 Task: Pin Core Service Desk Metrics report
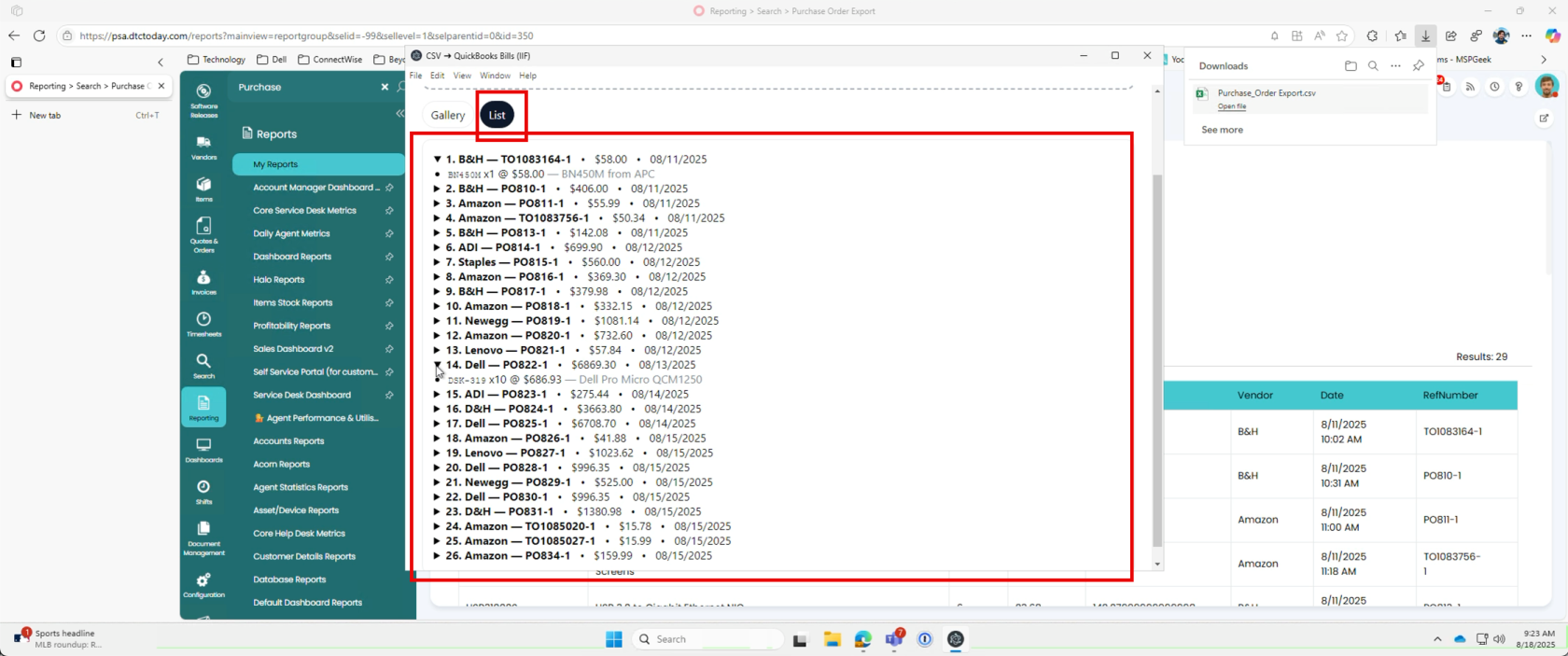click(389, 211)
